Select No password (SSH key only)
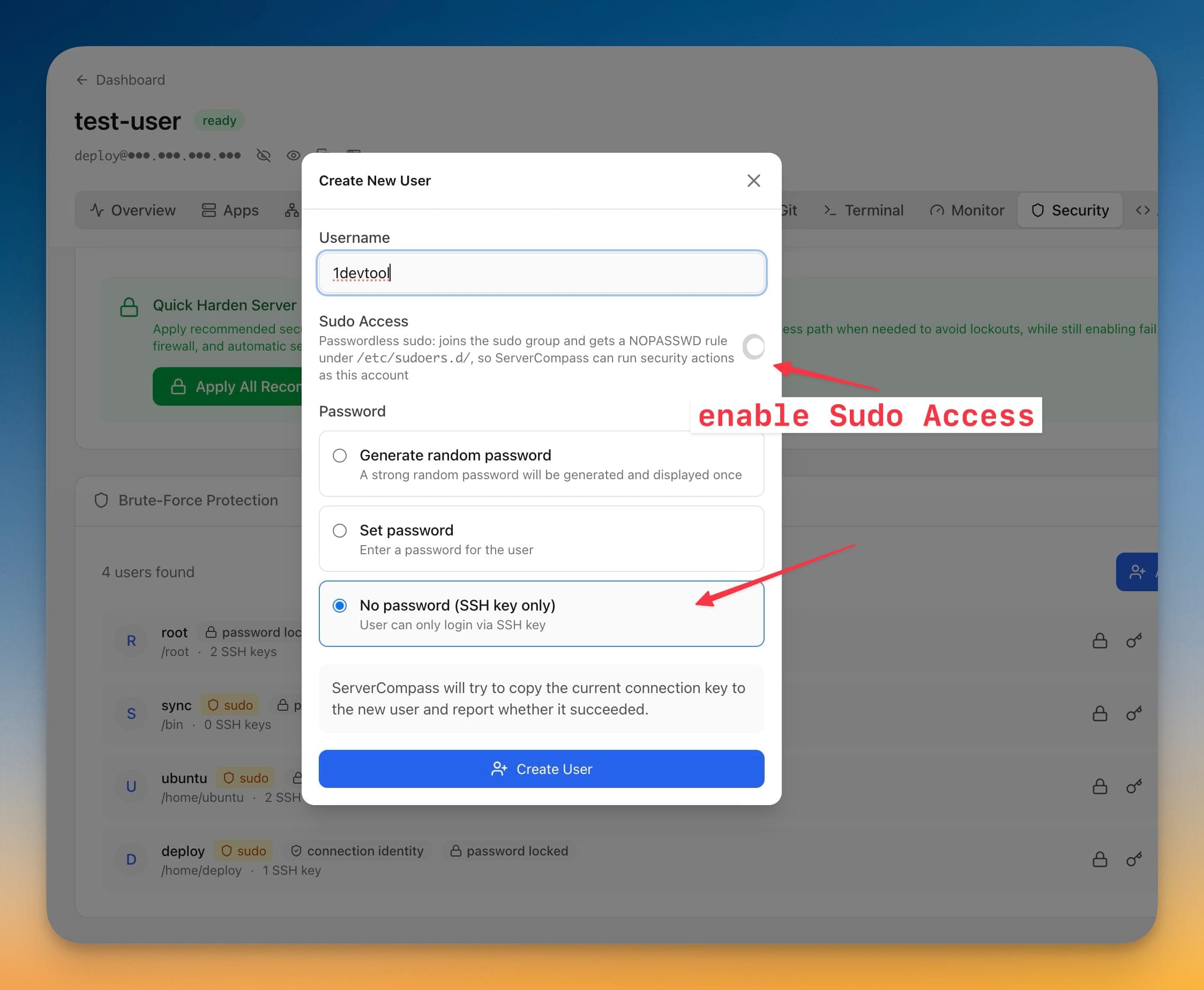This screenshot has width=1204, height=990. 542,614
